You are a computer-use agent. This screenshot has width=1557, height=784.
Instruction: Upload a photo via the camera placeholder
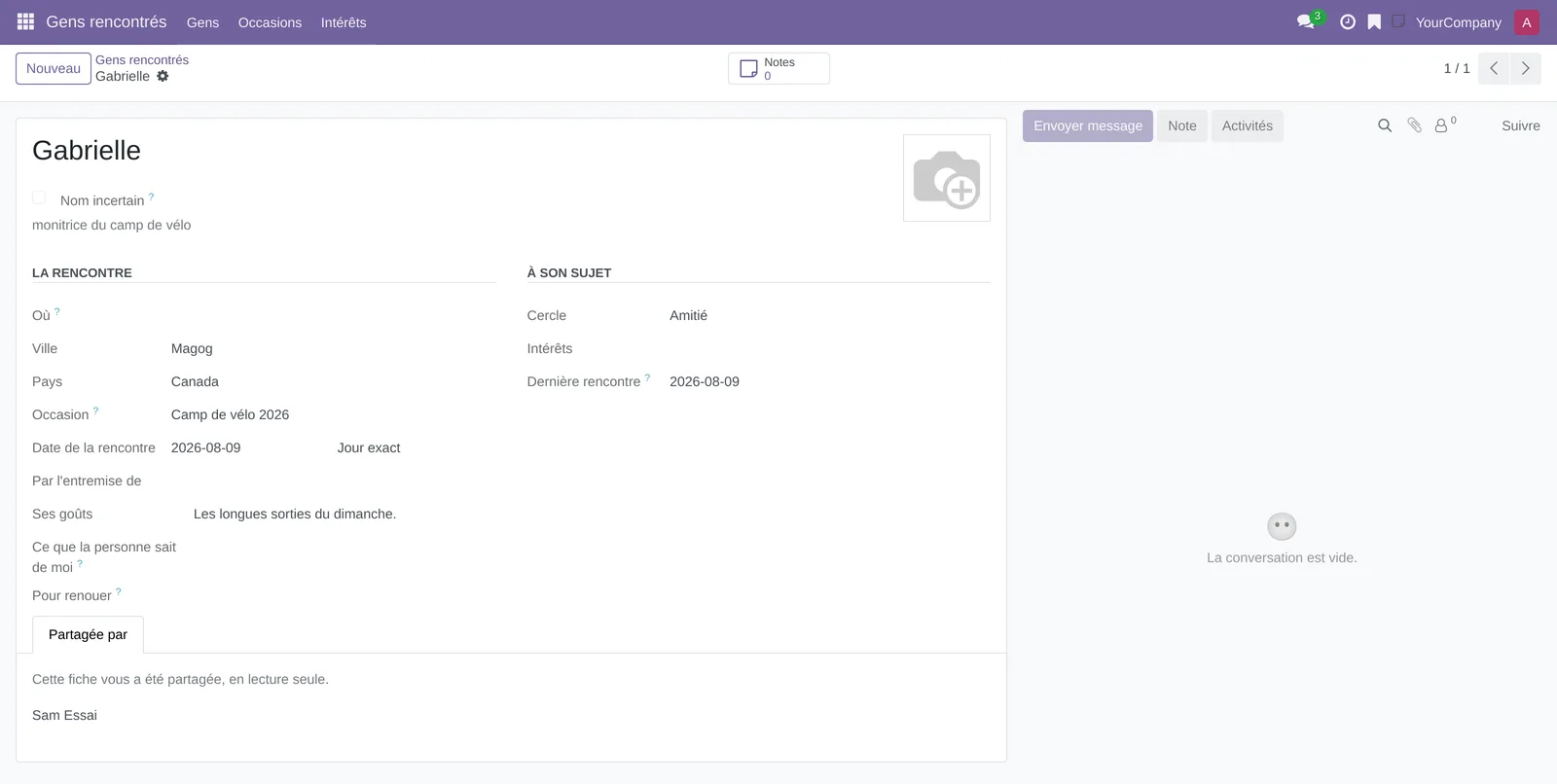click(x=947, y=178)
